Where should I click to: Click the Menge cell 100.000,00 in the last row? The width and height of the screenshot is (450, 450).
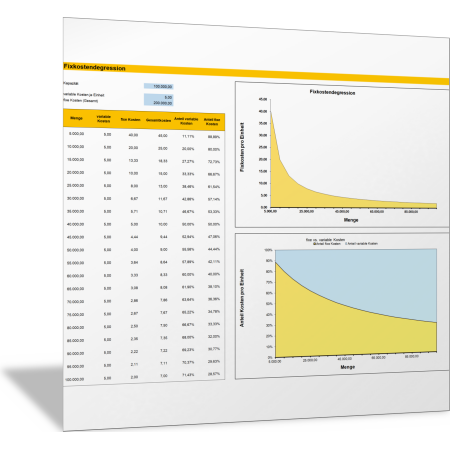point(75,379)
